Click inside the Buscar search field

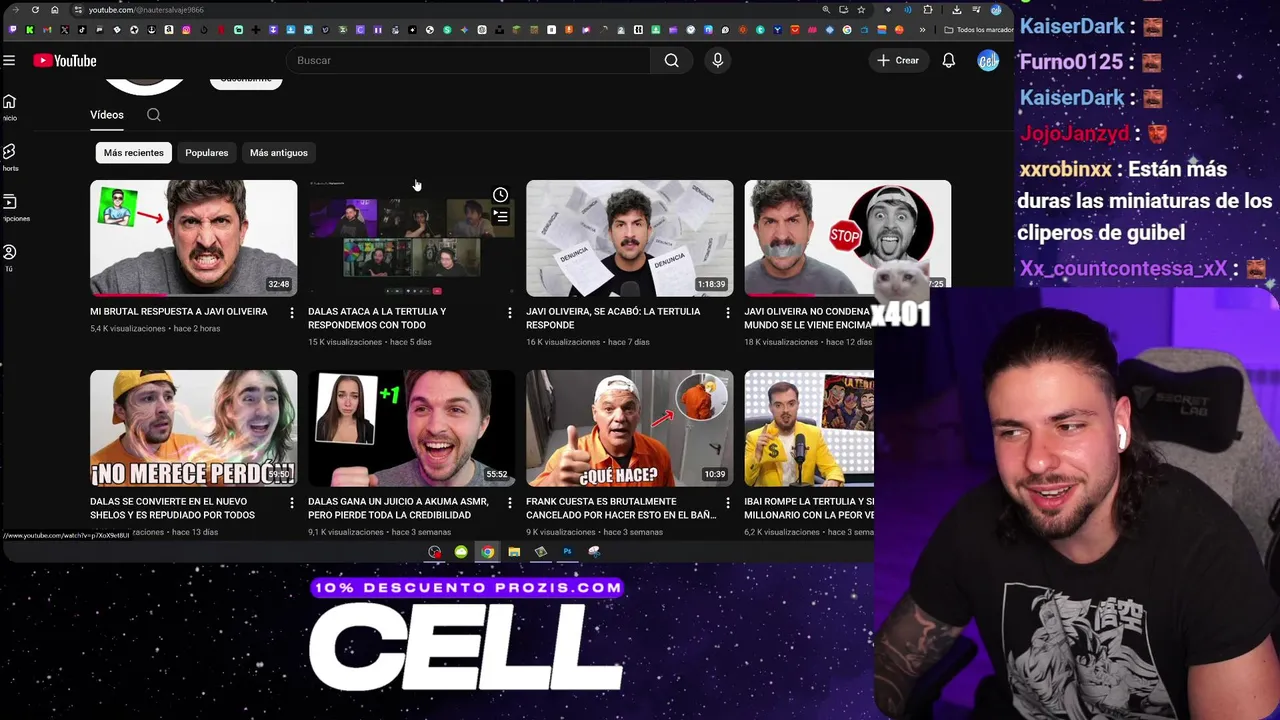(468, 61)
